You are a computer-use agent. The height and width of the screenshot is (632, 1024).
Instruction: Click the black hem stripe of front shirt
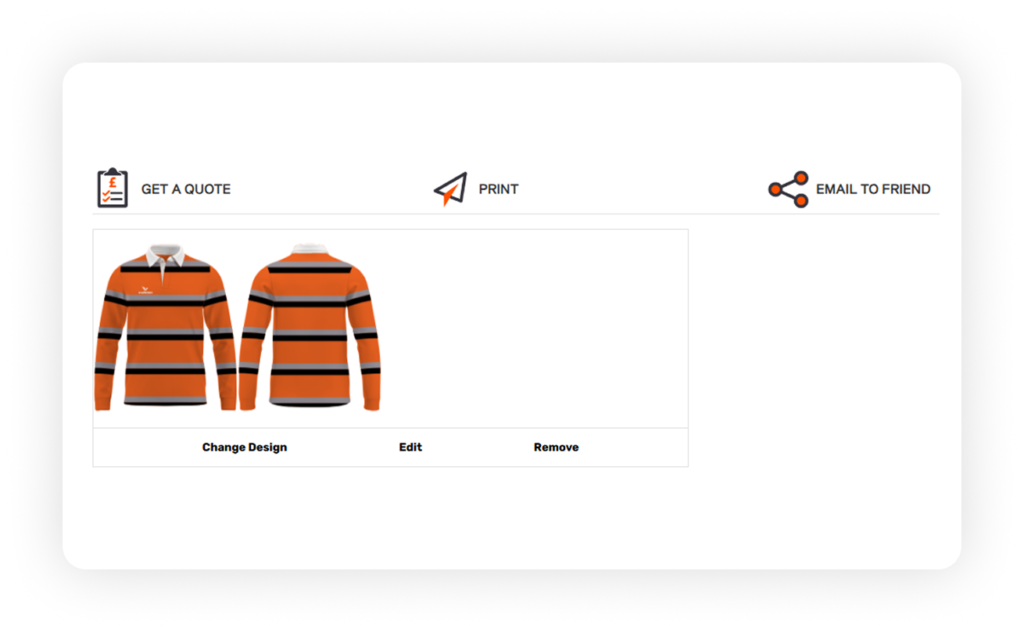point(165,403)
